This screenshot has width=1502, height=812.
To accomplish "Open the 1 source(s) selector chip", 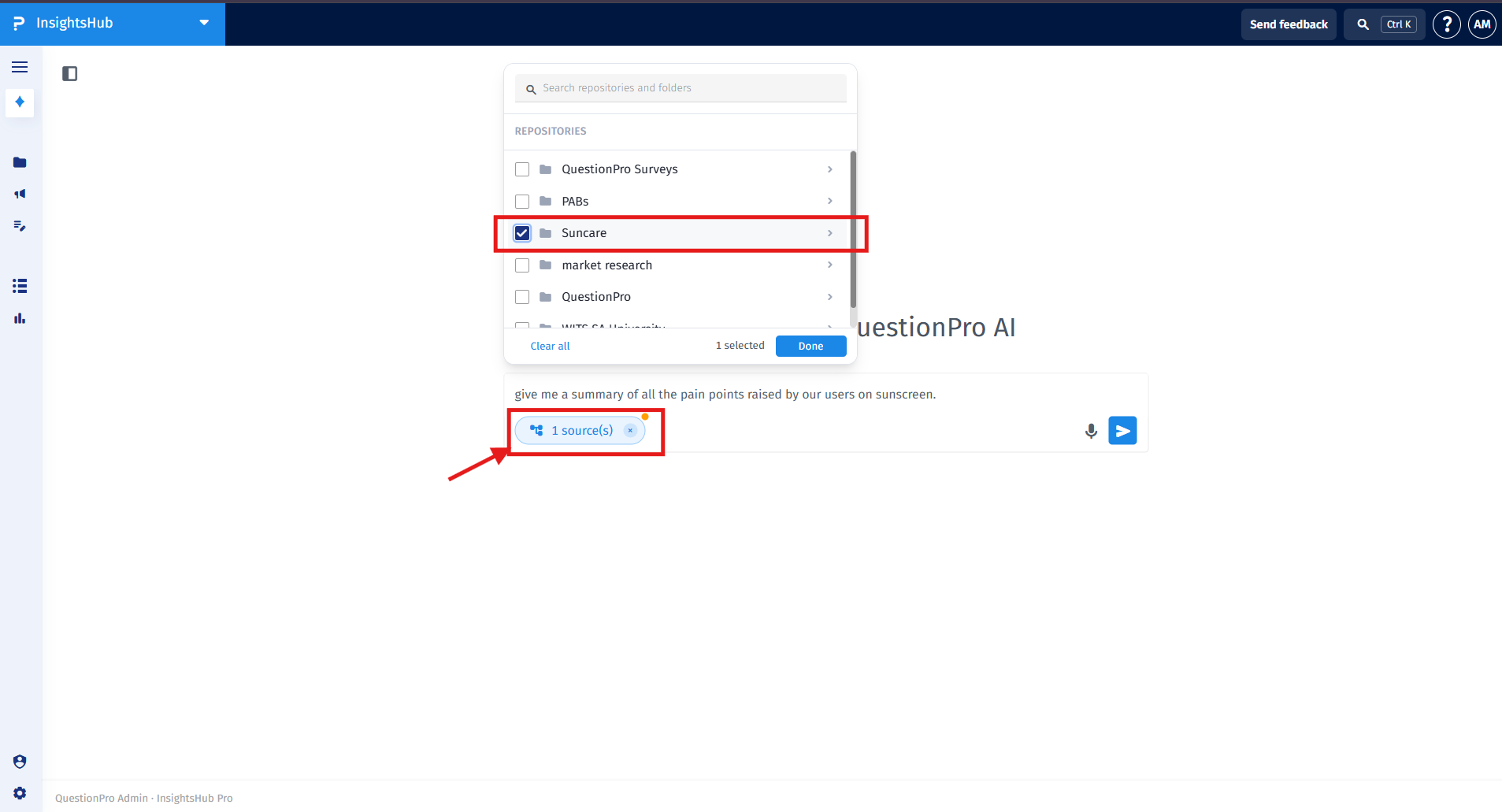I will (x=579, y=430).
